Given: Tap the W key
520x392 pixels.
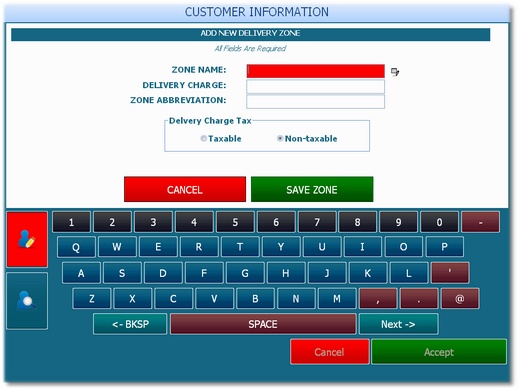Looking at the screenshot, I should click(x=117, y=247).
